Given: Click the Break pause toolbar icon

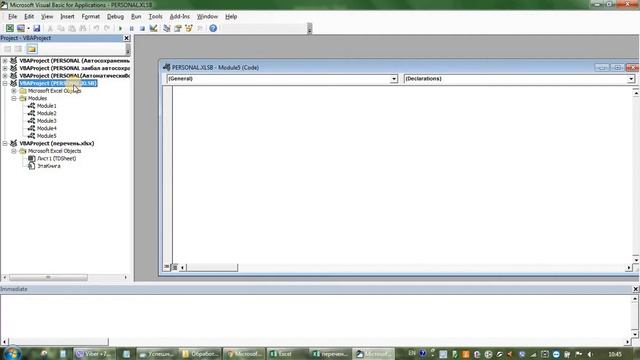Looking at the screenshot, I should [x=131, y=28].
